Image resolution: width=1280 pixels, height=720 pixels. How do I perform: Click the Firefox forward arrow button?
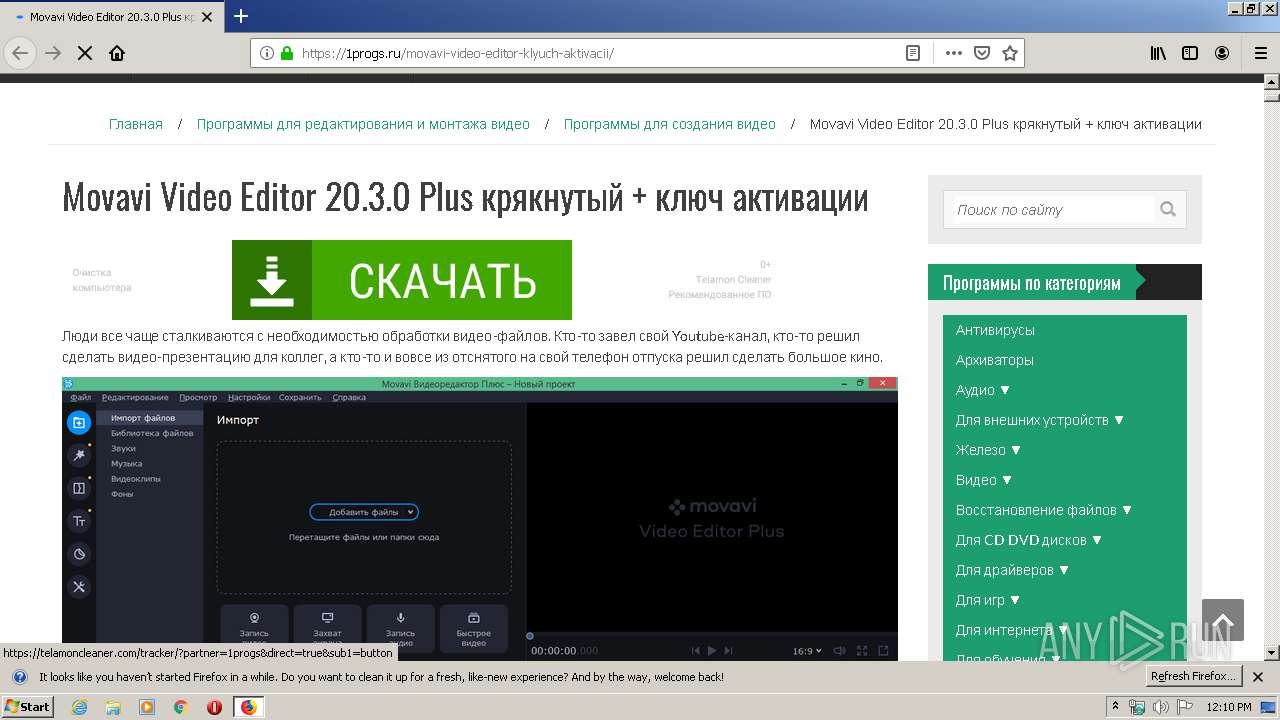click(x=53, y=53)
